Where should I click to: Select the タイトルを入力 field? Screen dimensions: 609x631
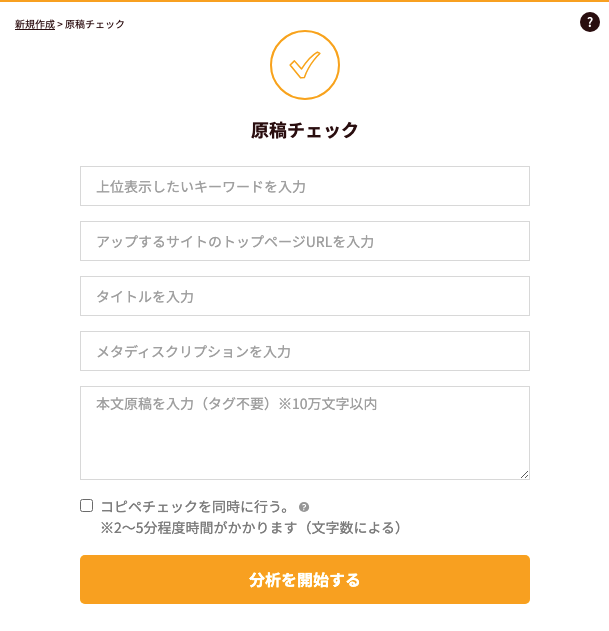(x=304, y=296)
